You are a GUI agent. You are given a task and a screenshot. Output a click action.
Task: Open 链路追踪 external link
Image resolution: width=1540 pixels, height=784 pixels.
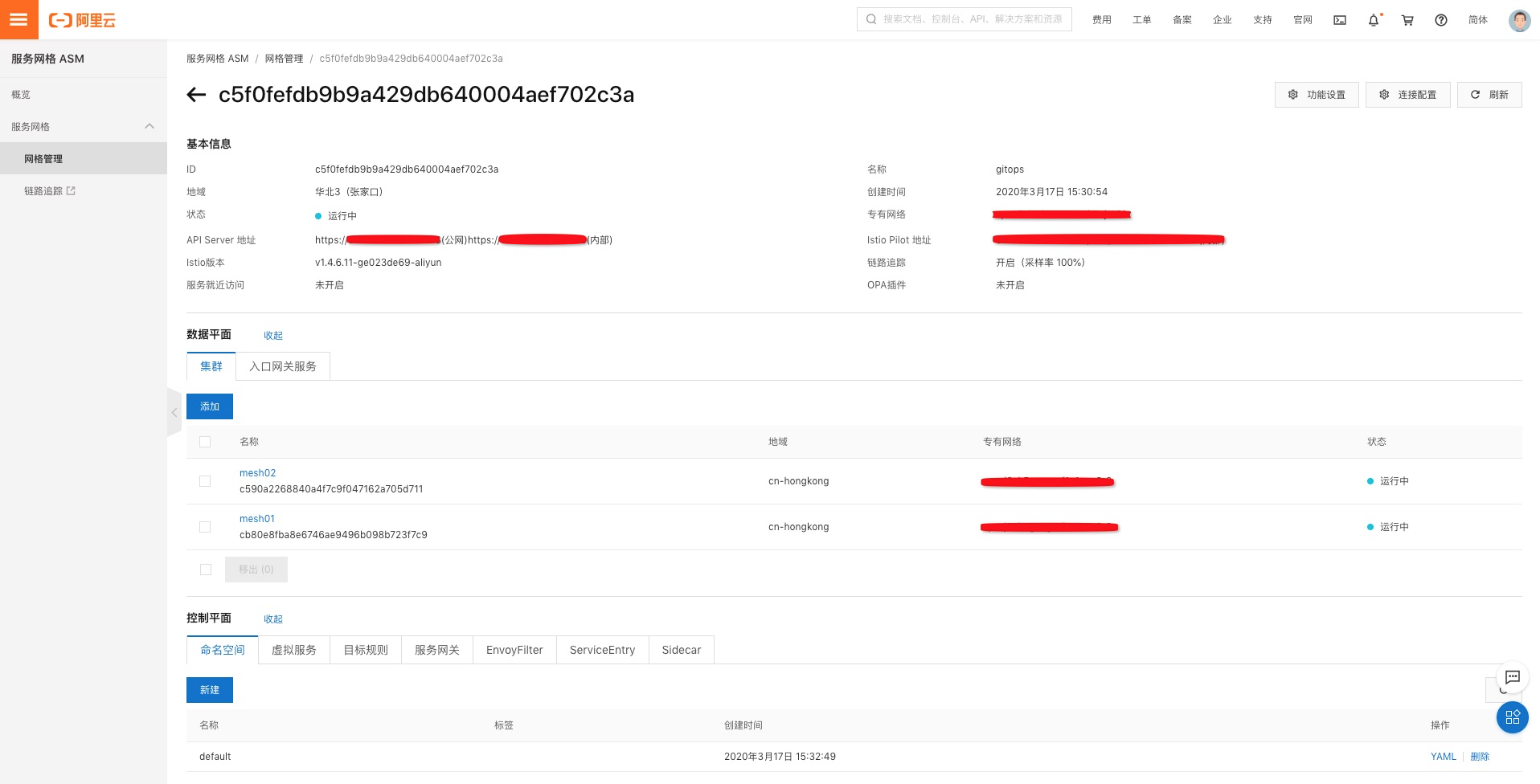pos(50,191)
